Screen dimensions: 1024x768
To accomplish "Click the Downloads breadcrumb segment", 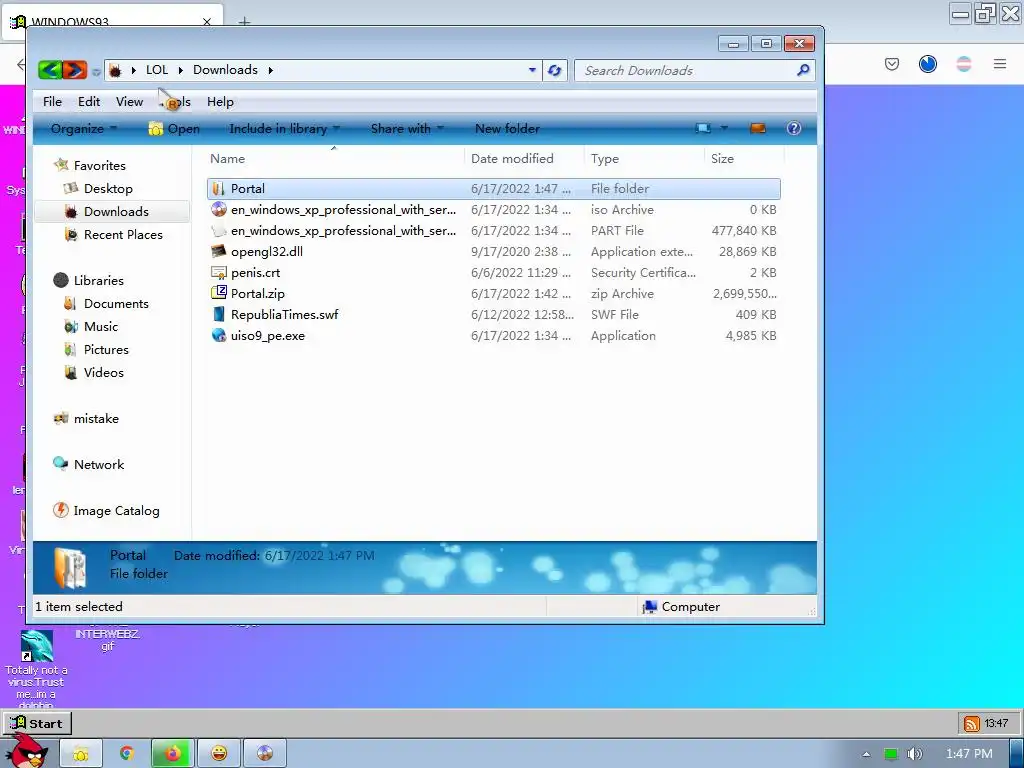I will click(225, 70).
